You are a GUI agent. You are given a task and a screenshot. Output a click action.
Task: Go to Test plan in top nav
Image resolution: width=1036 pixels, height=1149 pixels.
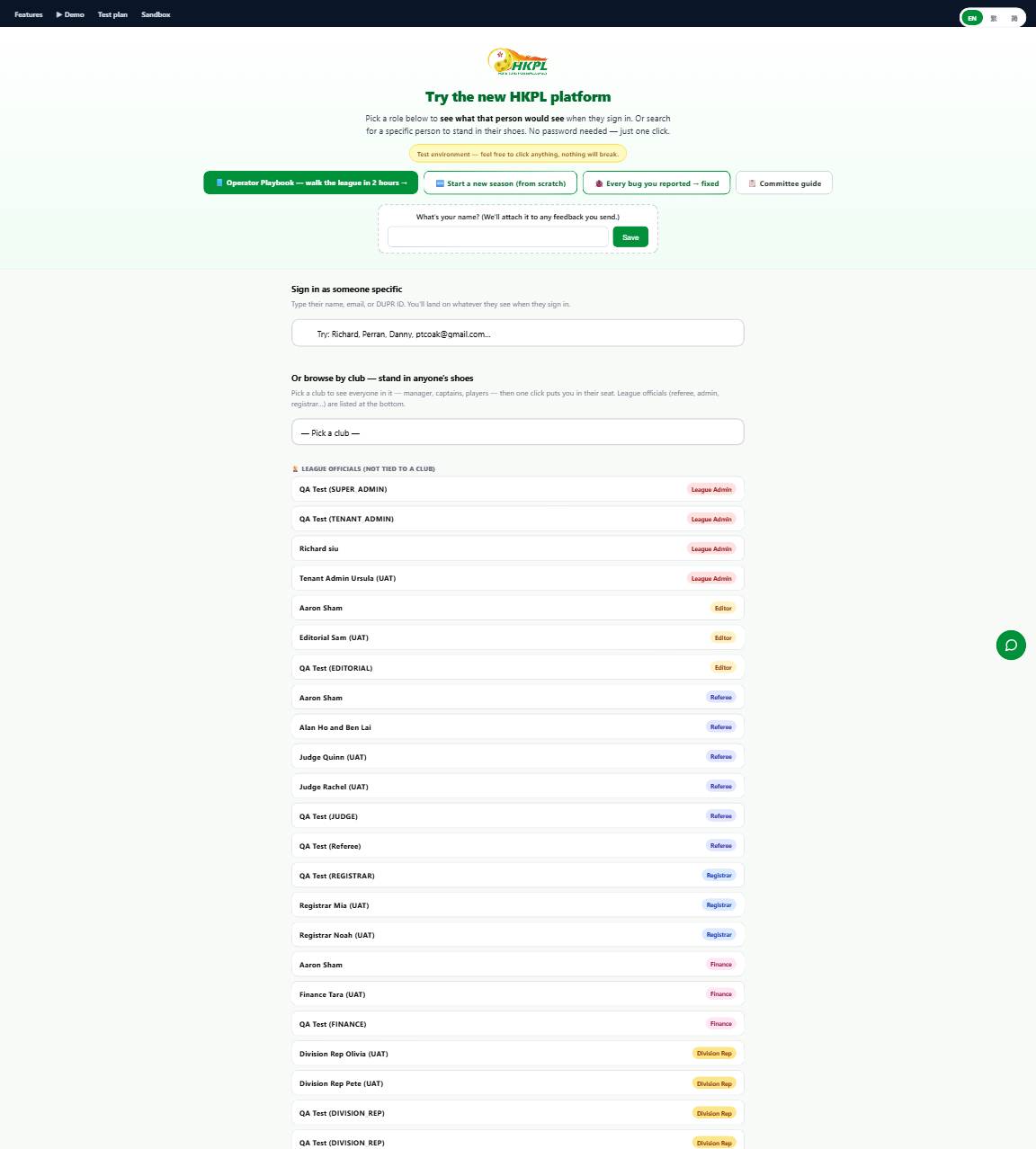tap(112, 14)
